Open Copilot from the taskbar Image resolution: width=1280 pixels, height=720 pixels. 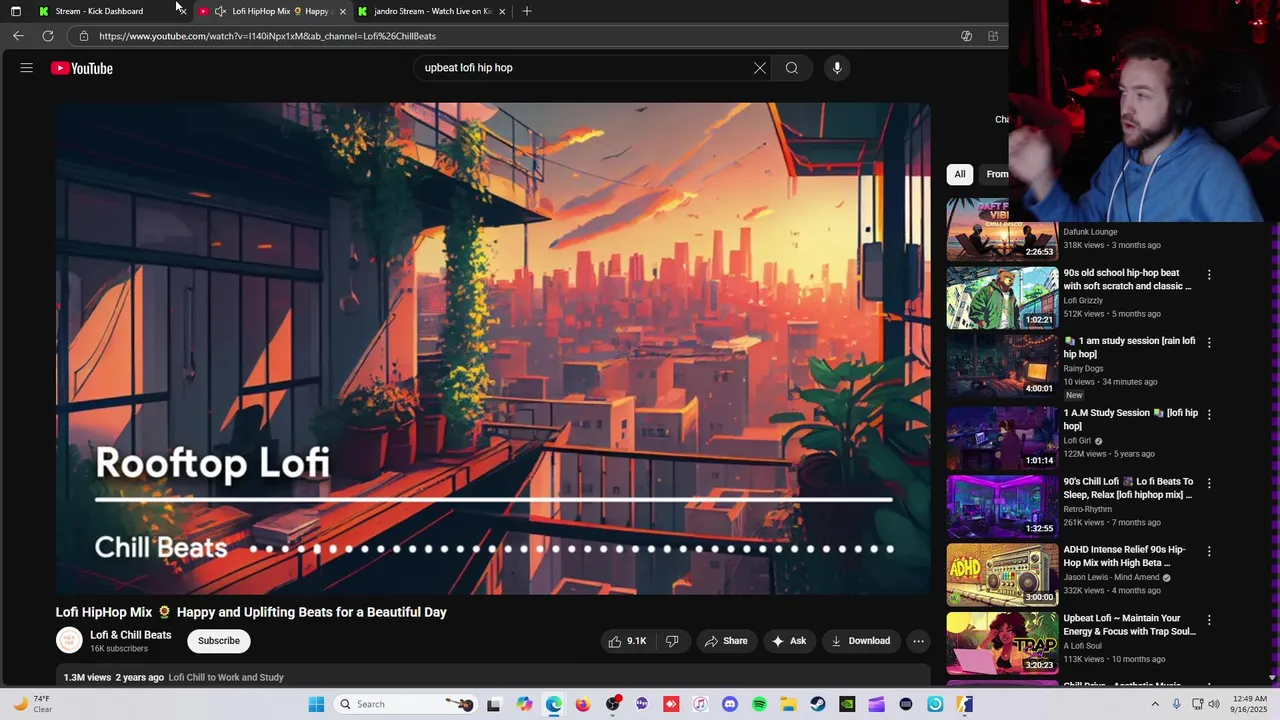point(524,704)
